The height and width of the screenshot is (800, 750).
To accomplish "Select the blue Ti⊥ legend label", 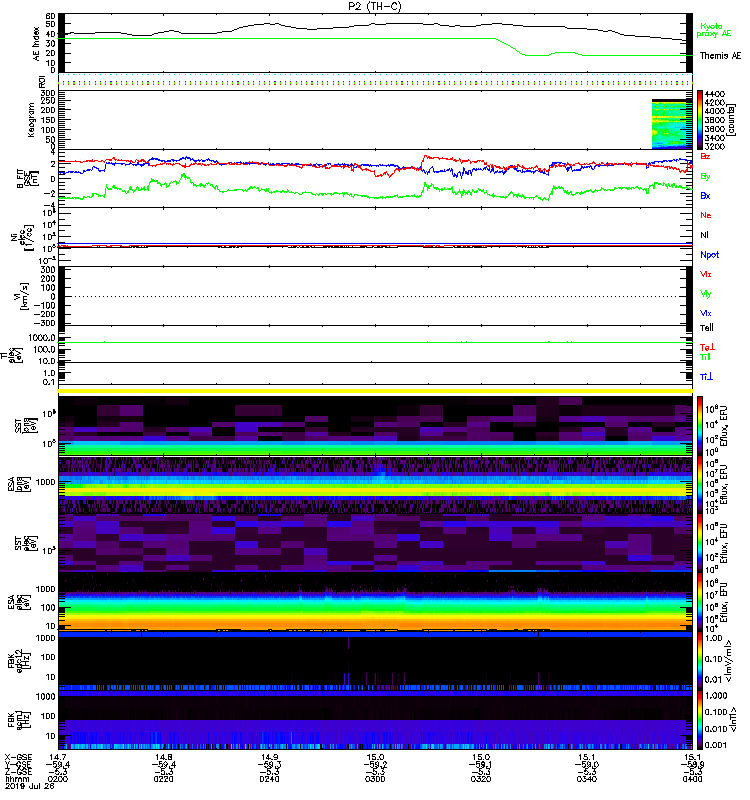I will pyautogui.click(x=706, y=377).
